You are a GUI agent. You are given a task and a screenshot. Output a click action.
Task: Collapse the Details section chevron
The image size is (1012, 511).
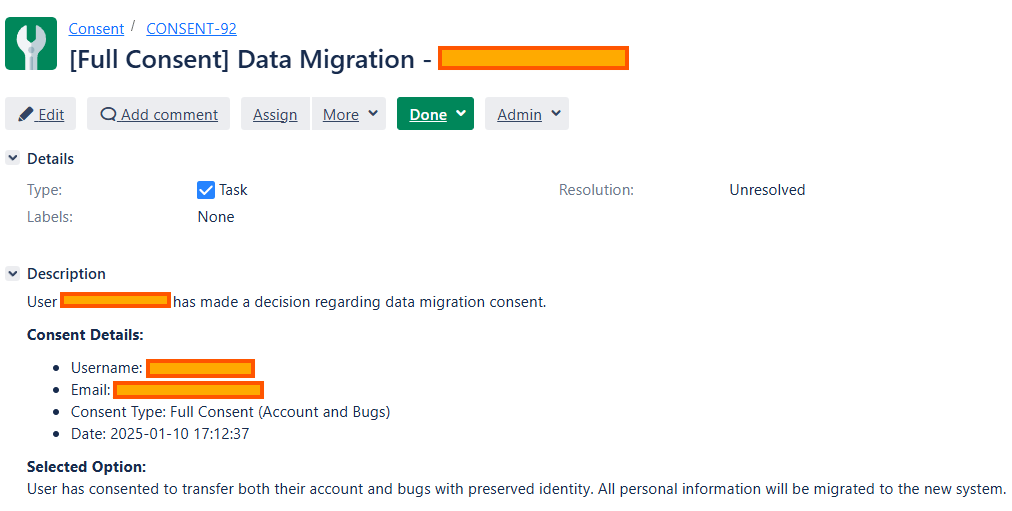(x=13, y=158)
